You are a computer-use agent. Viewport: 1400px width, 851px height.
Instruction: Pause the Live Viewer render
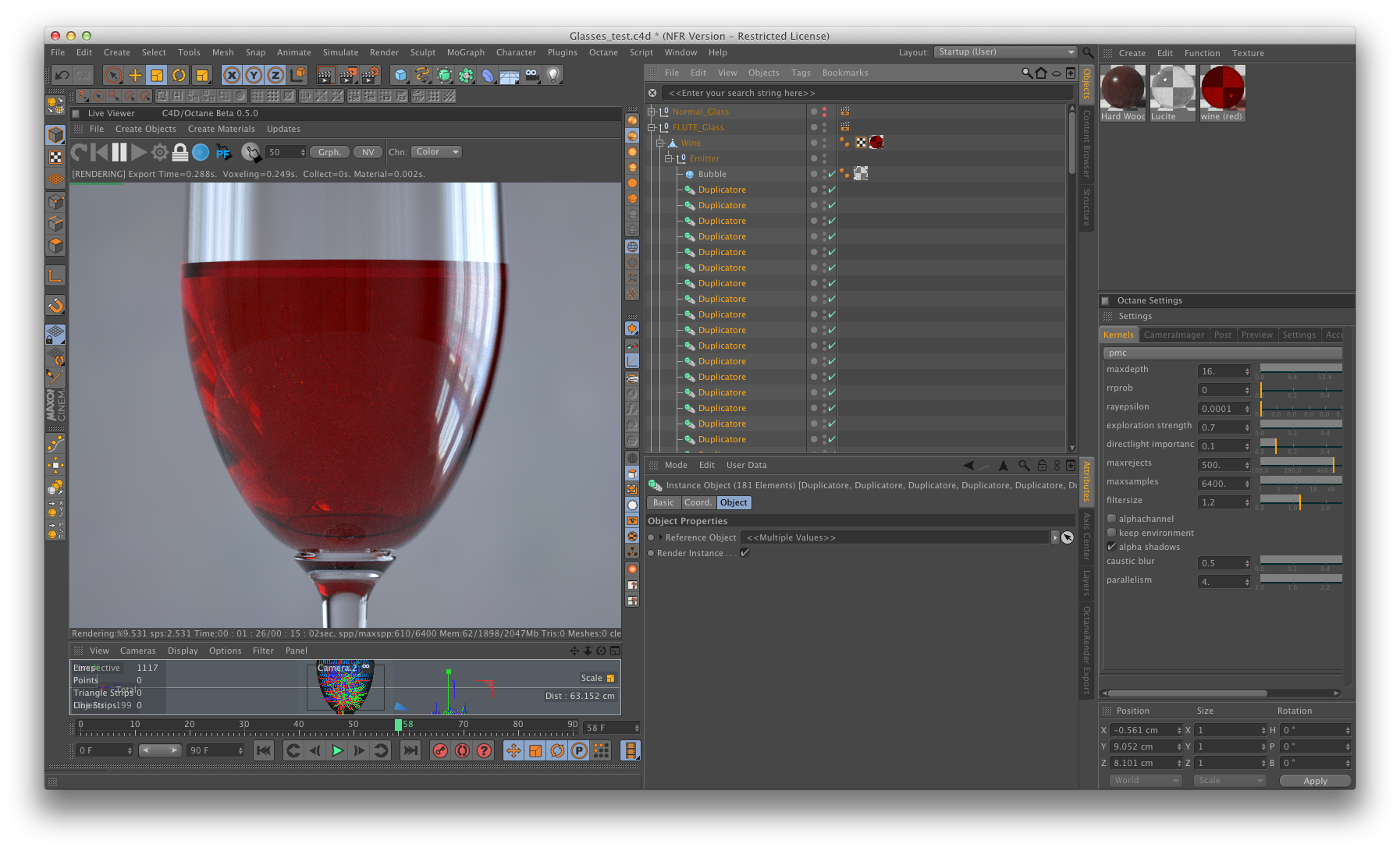(x=119, y=152)
